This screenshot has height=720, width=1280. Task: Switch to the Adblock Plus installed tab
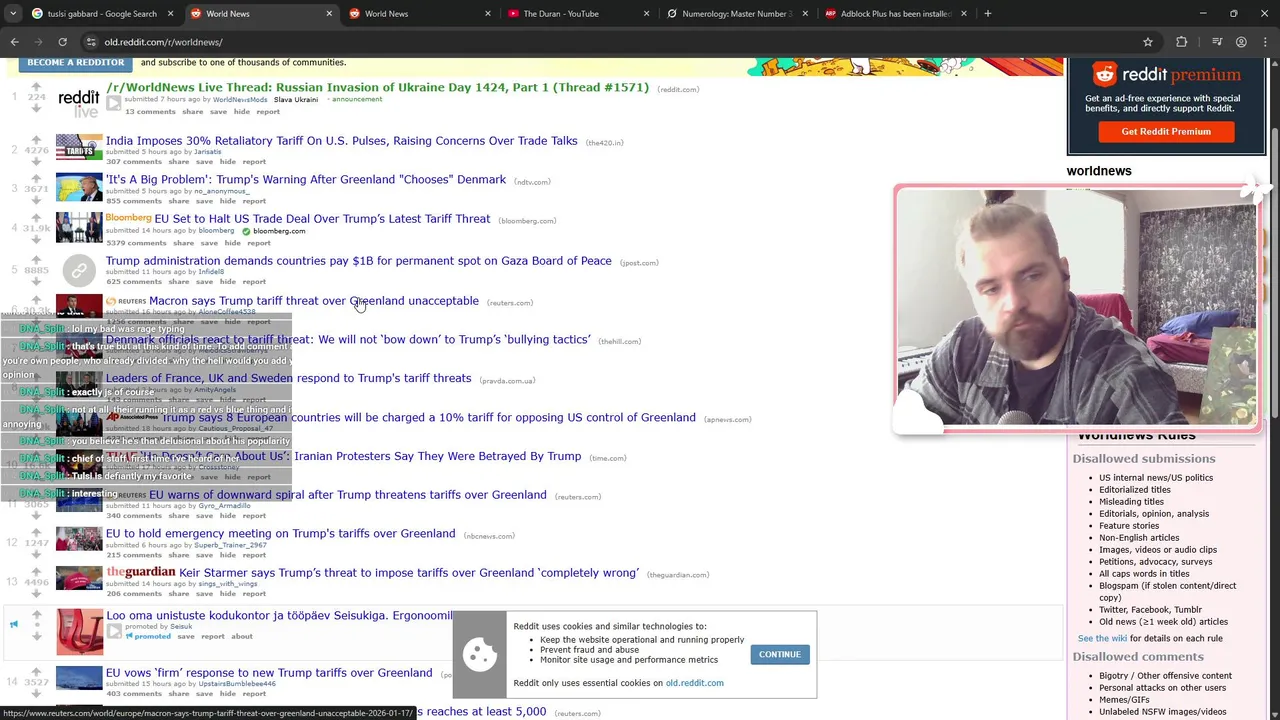[893, 14]
